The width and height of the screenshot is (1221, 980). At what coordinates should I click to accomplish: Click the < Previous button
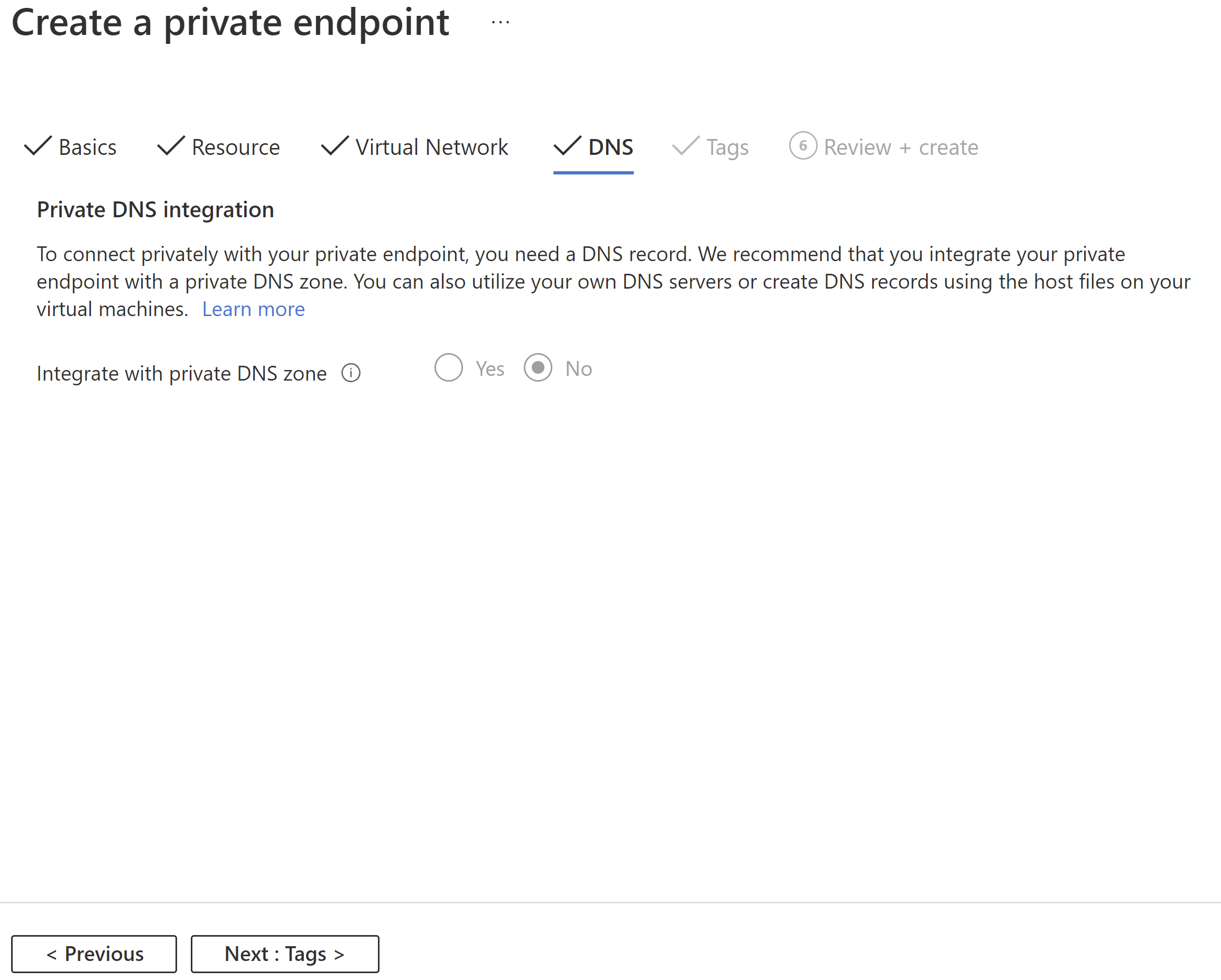(x=94, y=951)
